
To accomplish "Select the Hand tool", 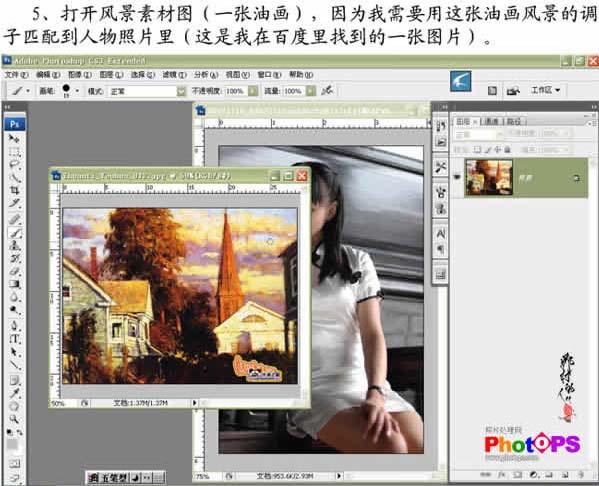I will [14, 406].
